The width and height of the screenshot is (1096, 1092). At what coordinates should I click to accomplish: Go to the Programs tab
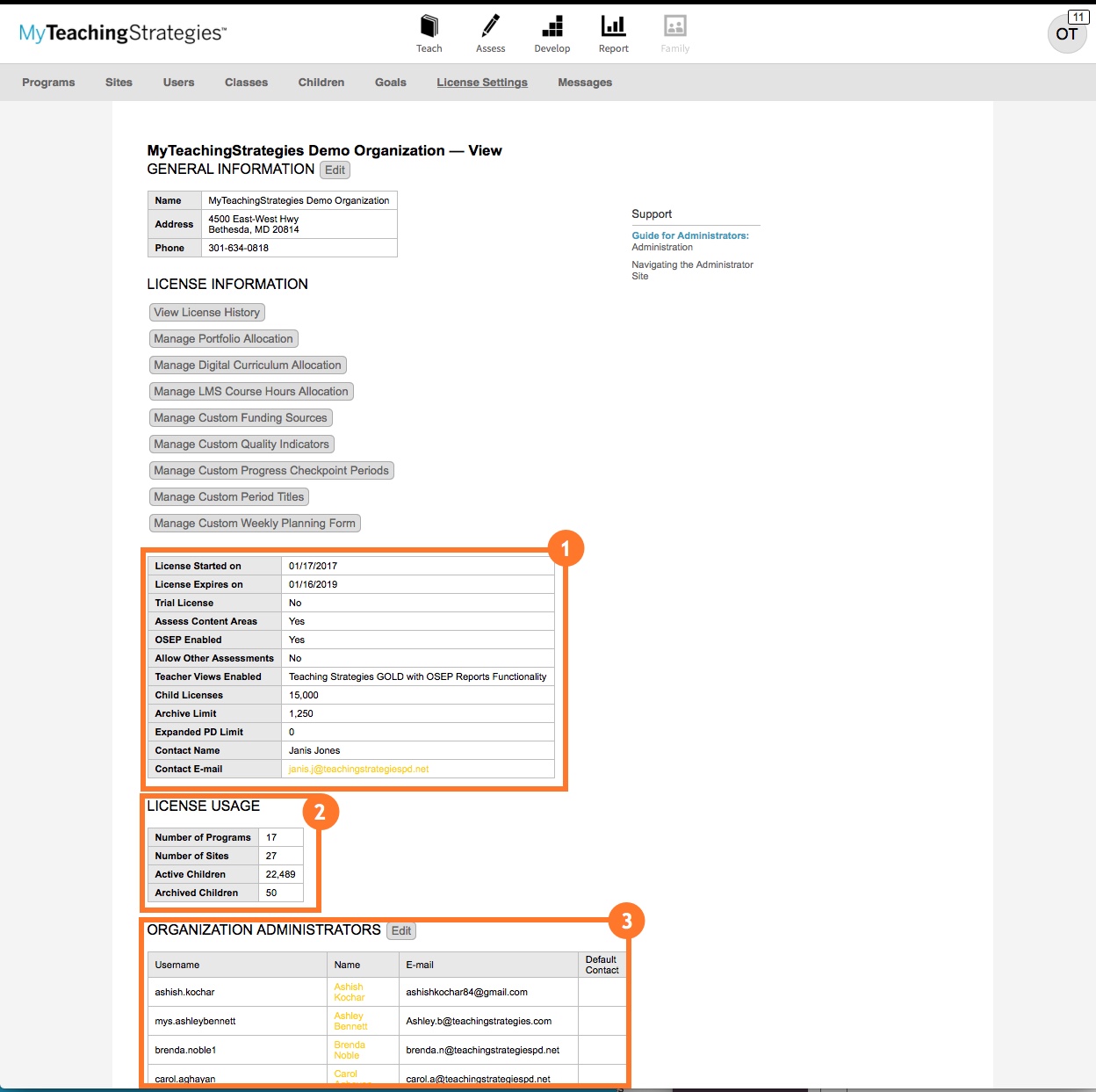click(48, 83)
